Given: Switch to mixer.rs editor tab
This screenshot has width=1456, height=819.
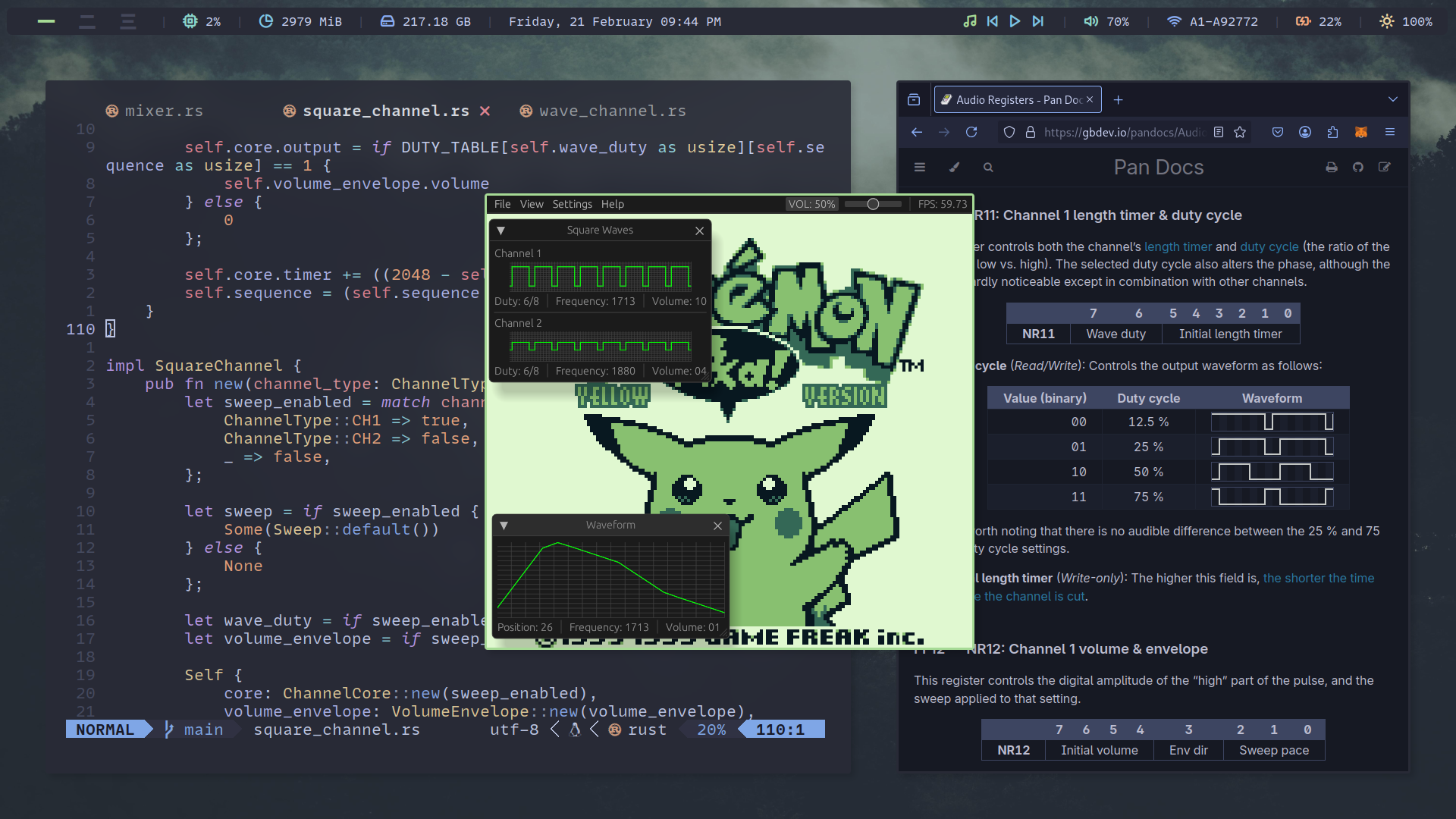Looking at the screenshot, I should pos(155,111).
